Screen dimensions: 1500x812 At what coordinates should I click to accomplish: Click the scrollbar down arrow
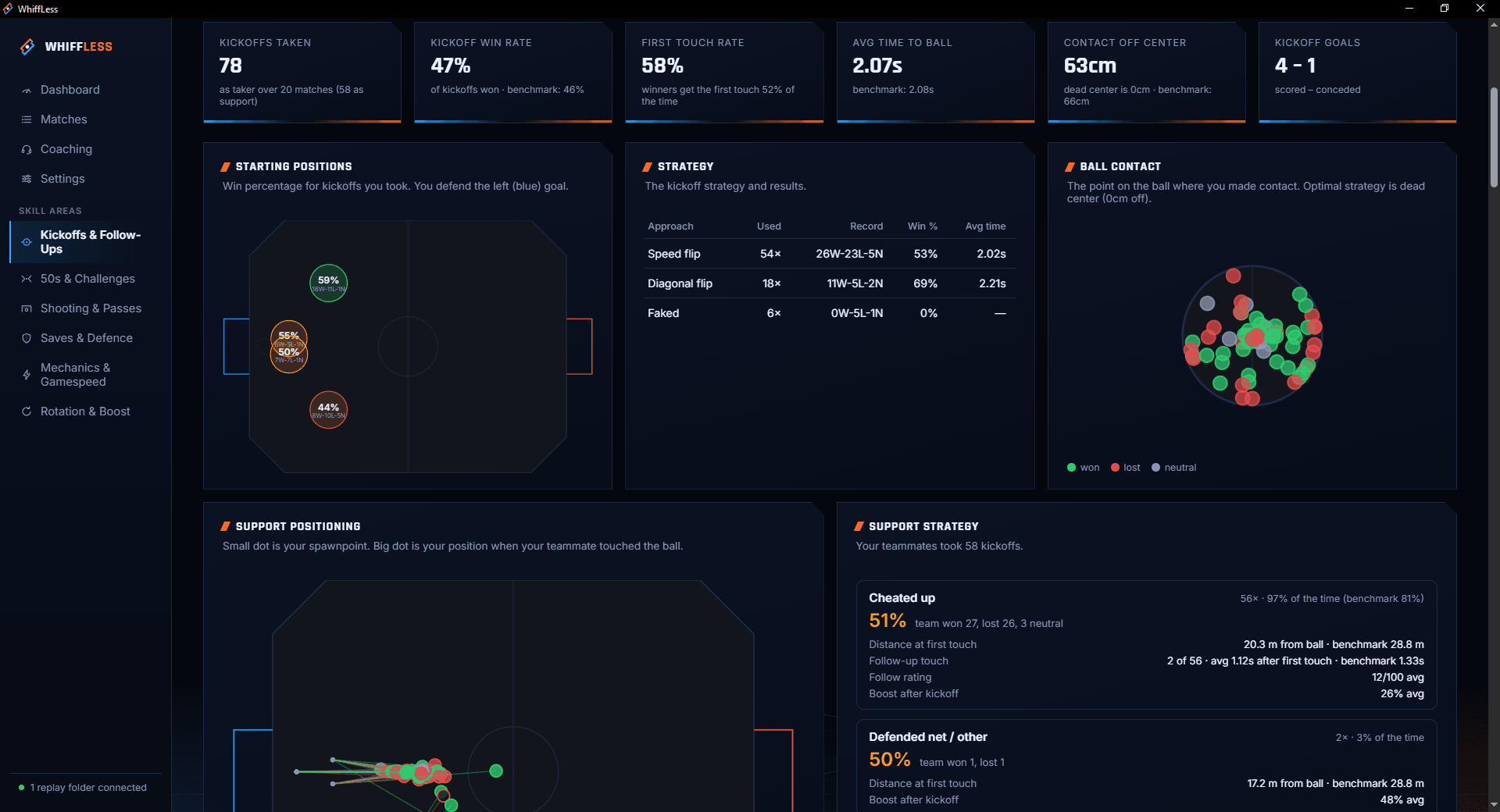click(1494, 804)
